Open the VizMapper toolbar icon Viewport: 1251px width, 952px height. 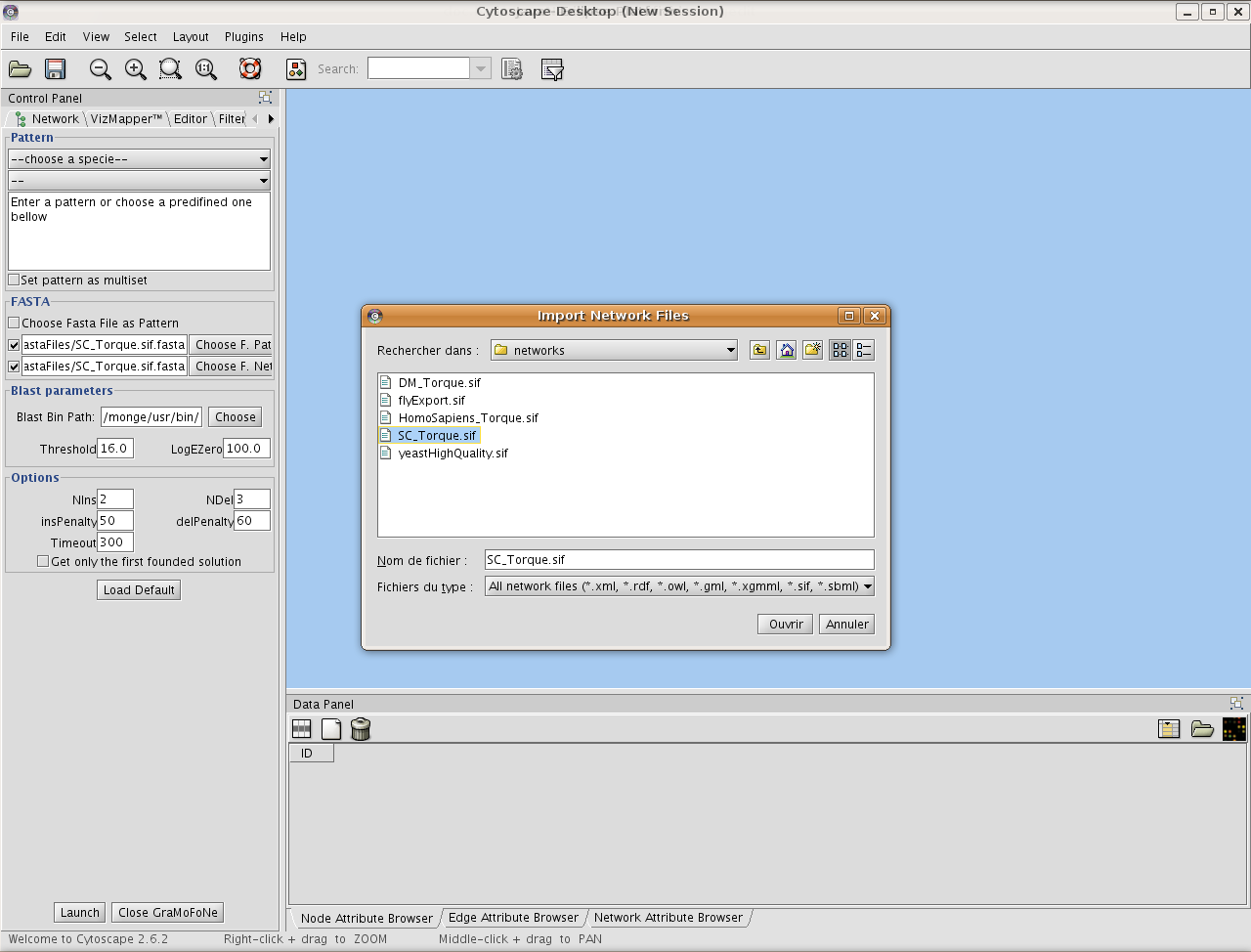(295, 69)
